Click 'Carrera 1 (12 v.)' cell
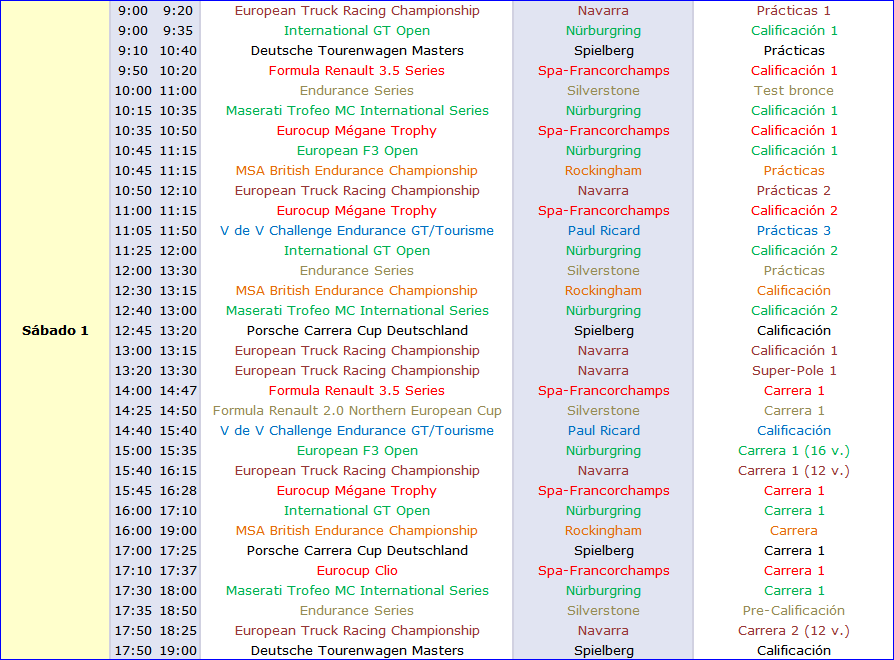 coord(793,470)
